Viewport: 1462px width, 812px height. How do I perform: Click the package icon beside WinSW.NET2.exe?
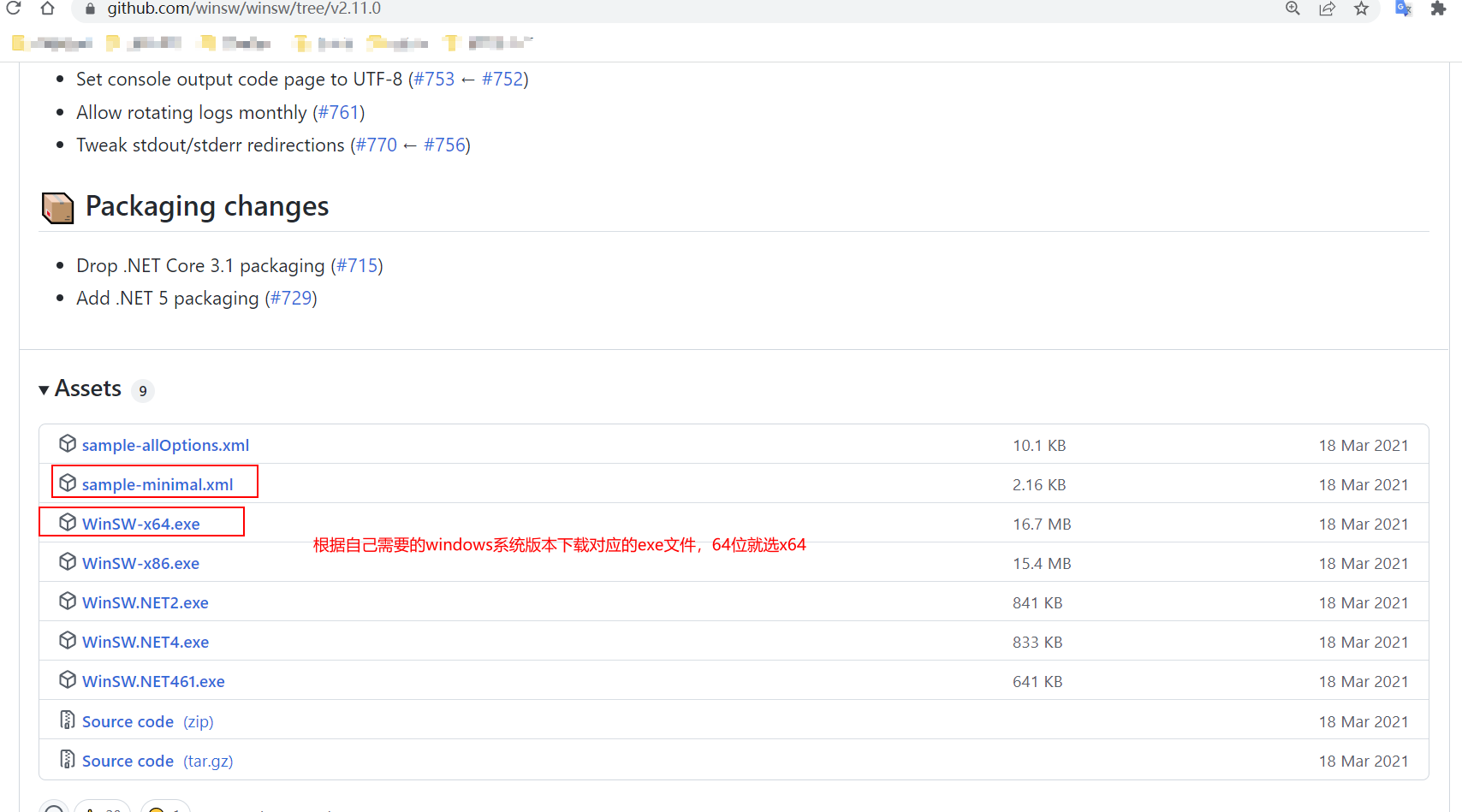68,601
